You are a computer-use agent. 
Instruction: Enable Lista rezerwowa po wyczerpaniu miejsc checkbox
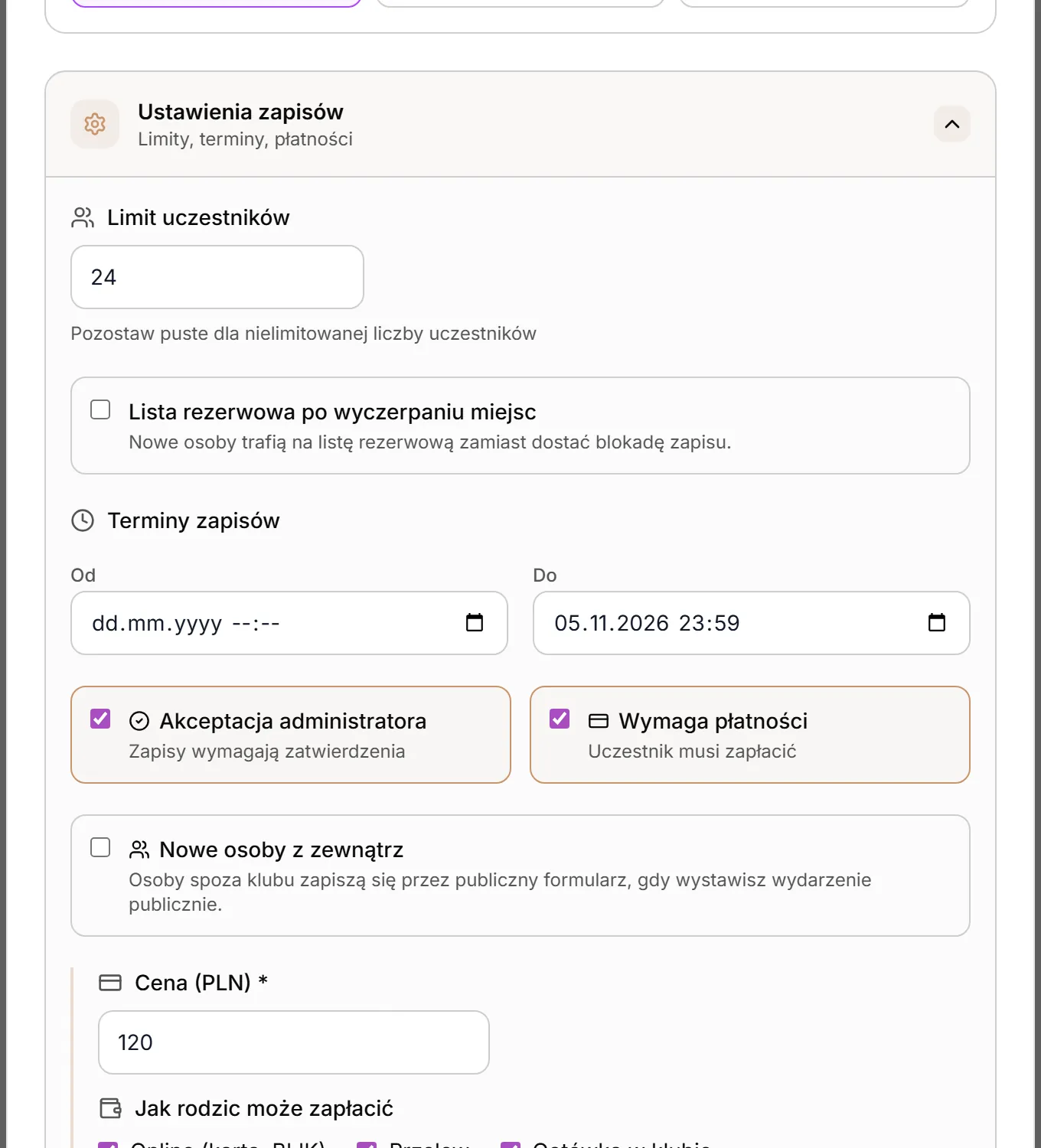pyautogui.click(x=100, y=410)
